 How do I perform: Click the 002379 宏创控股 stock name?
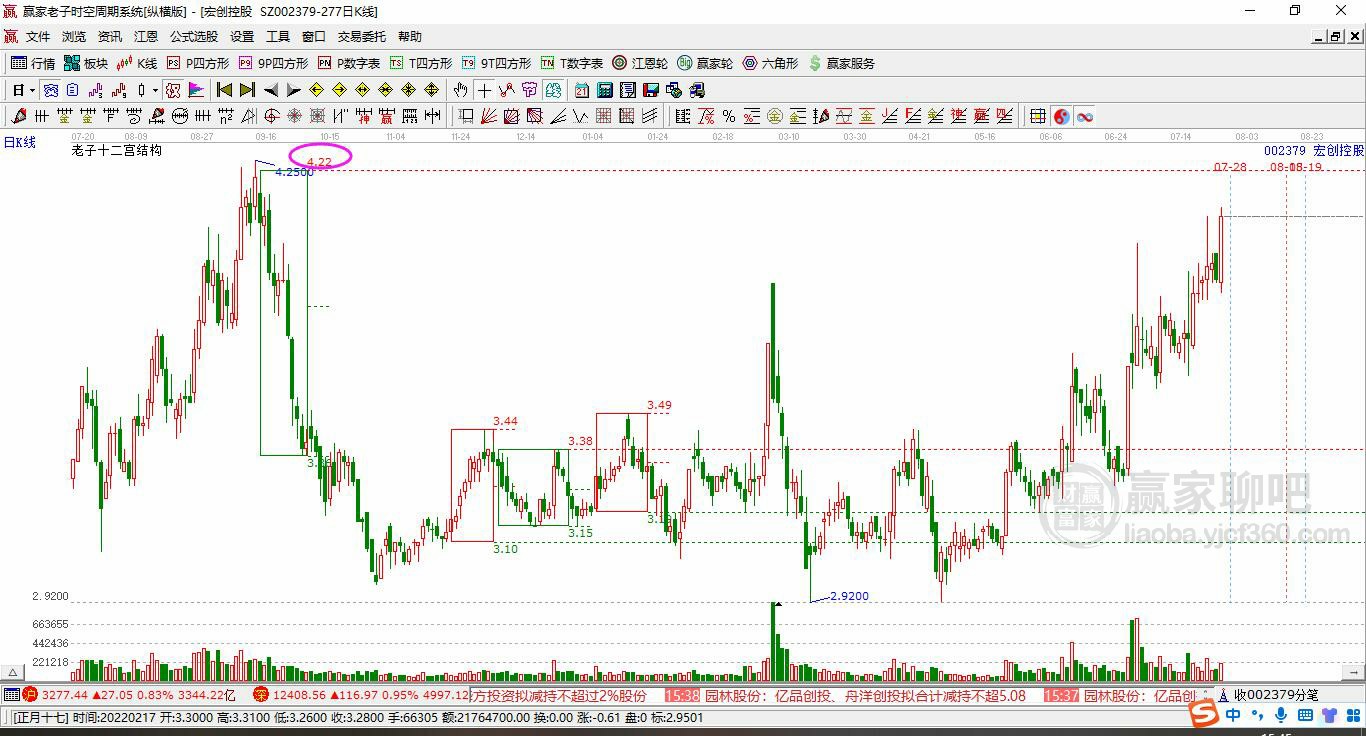1313,151
